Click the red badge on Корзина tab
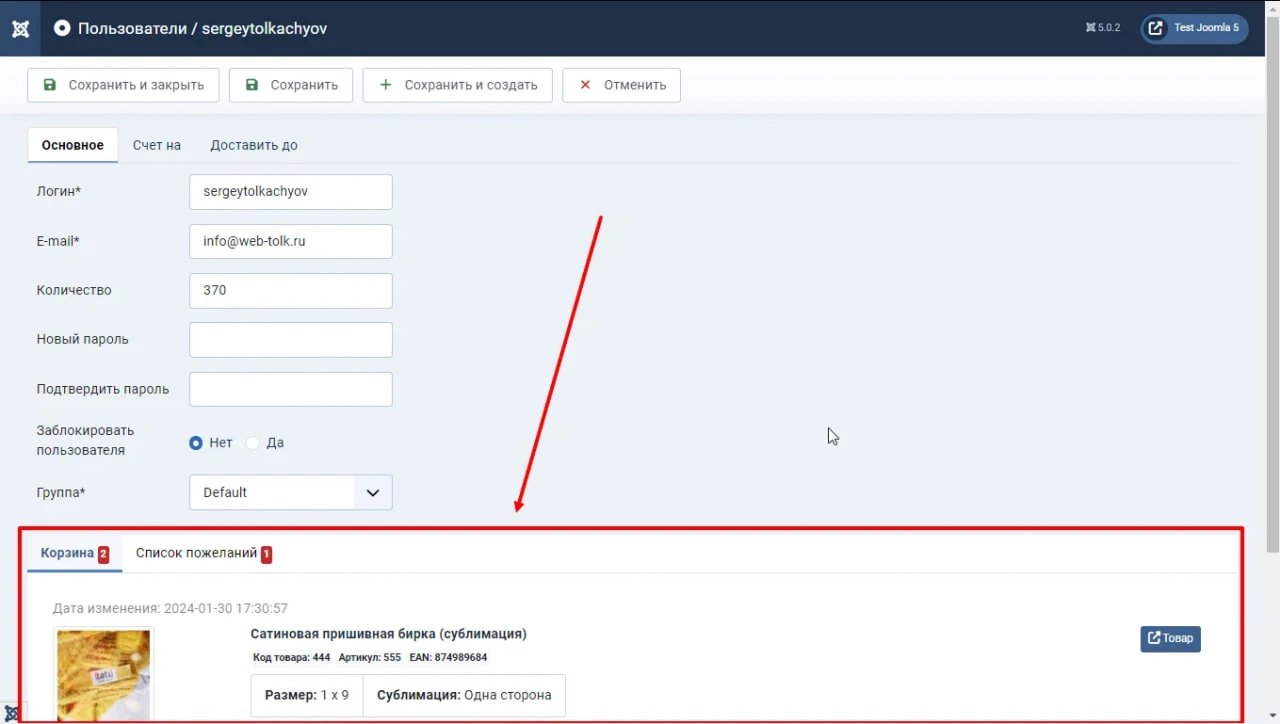The width and height of the screenshot is (1280, 724). point(103,554)
